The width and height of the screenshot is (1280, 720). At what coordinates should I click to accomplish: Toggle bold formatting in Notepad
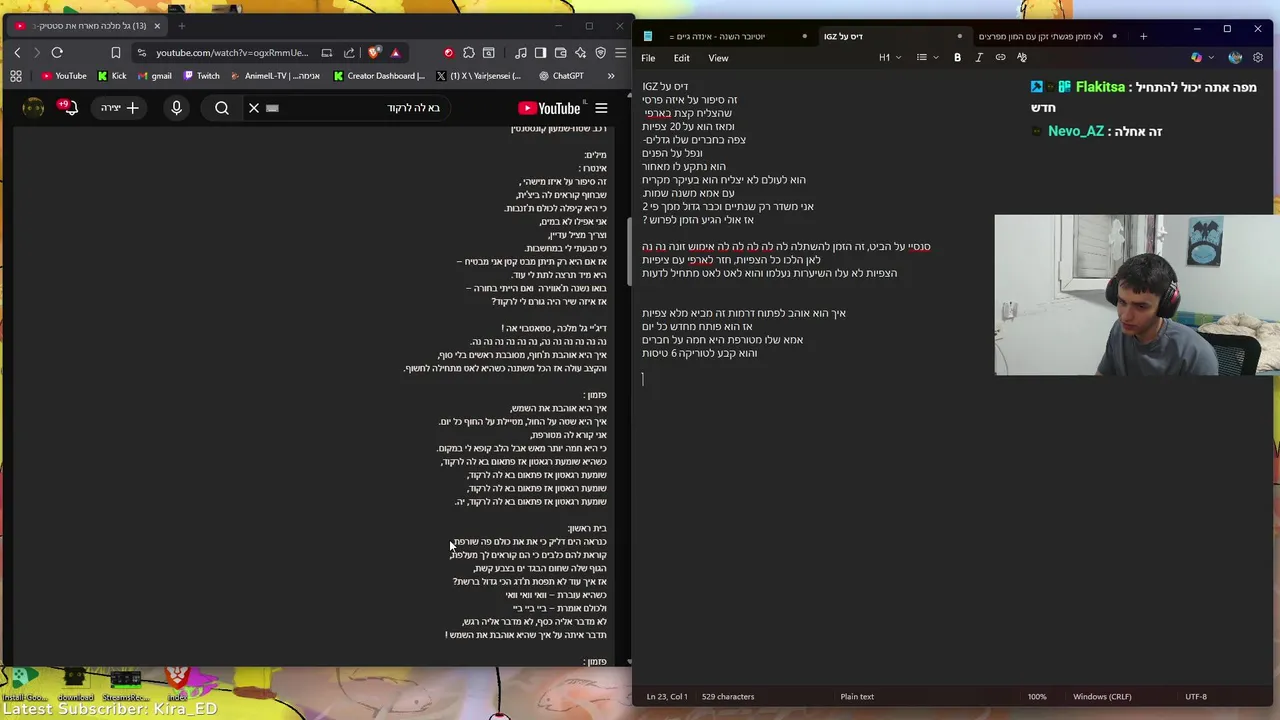point(957,58)
